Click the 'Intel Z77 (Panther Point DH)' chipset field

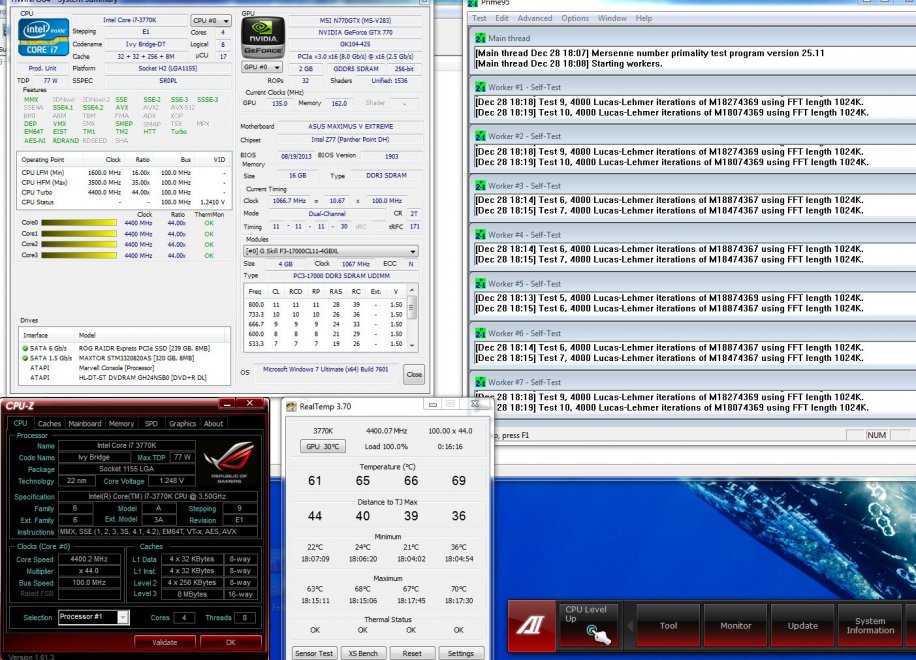350,140
